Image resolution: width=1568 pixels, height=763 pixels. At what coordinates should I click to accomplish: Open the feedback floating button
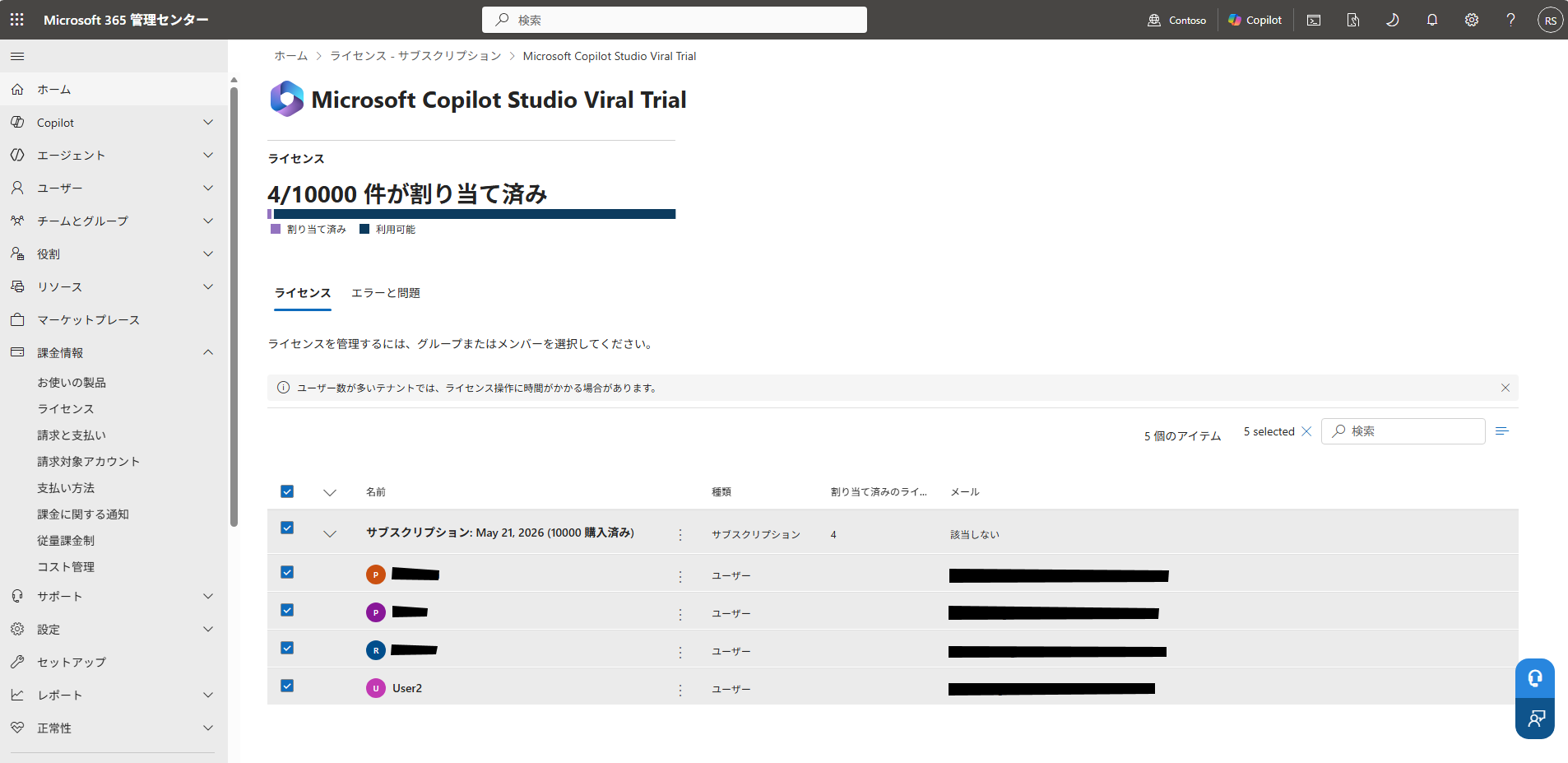click(1535, 719)
